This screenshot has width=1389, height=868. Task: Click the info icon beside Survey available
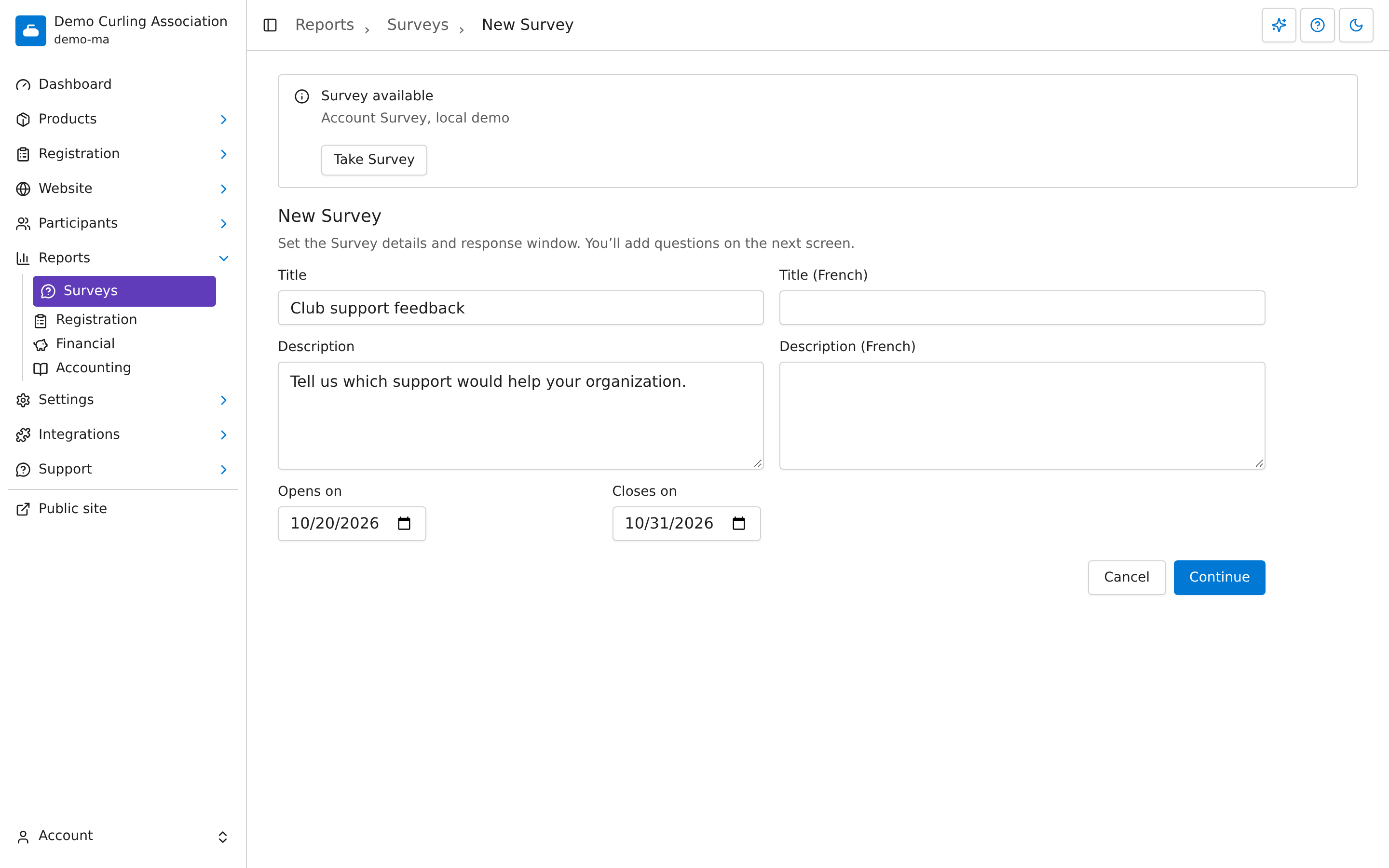(302, 96)
